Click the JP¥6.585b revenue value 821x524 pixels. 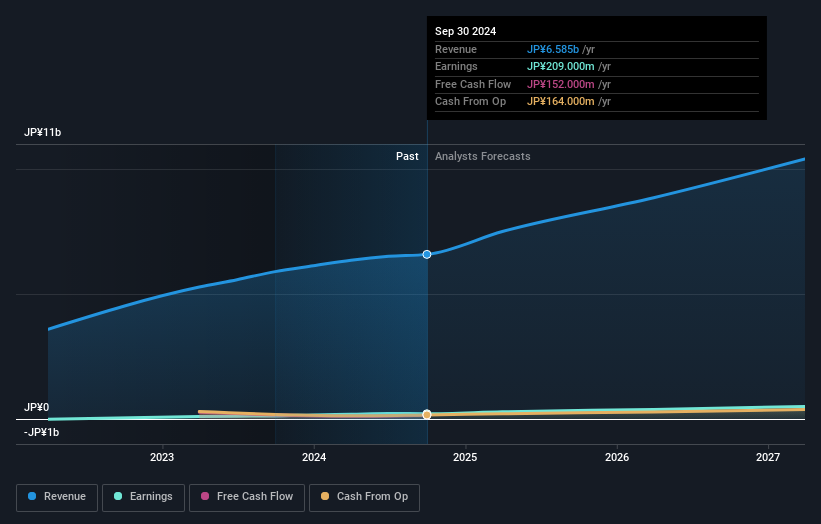coord(553,49)
